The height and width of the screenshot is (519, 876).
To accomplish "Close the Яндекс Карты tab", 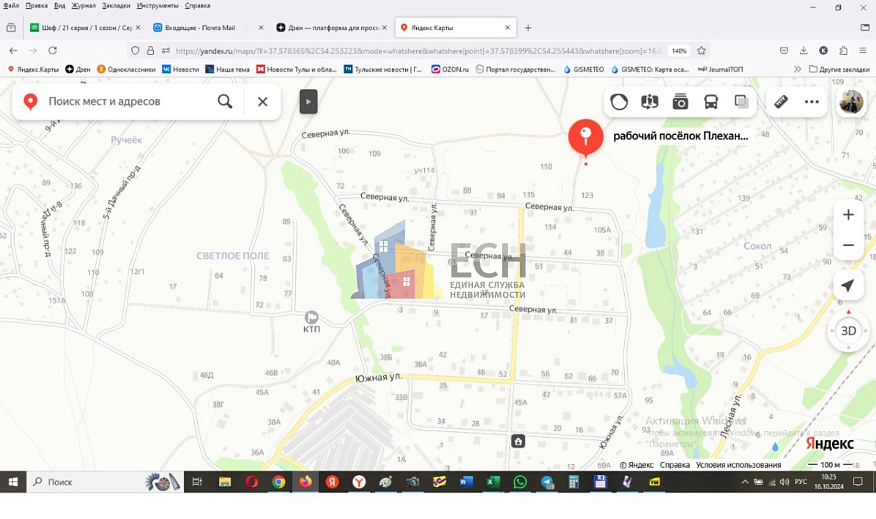I will coord(507,27).
